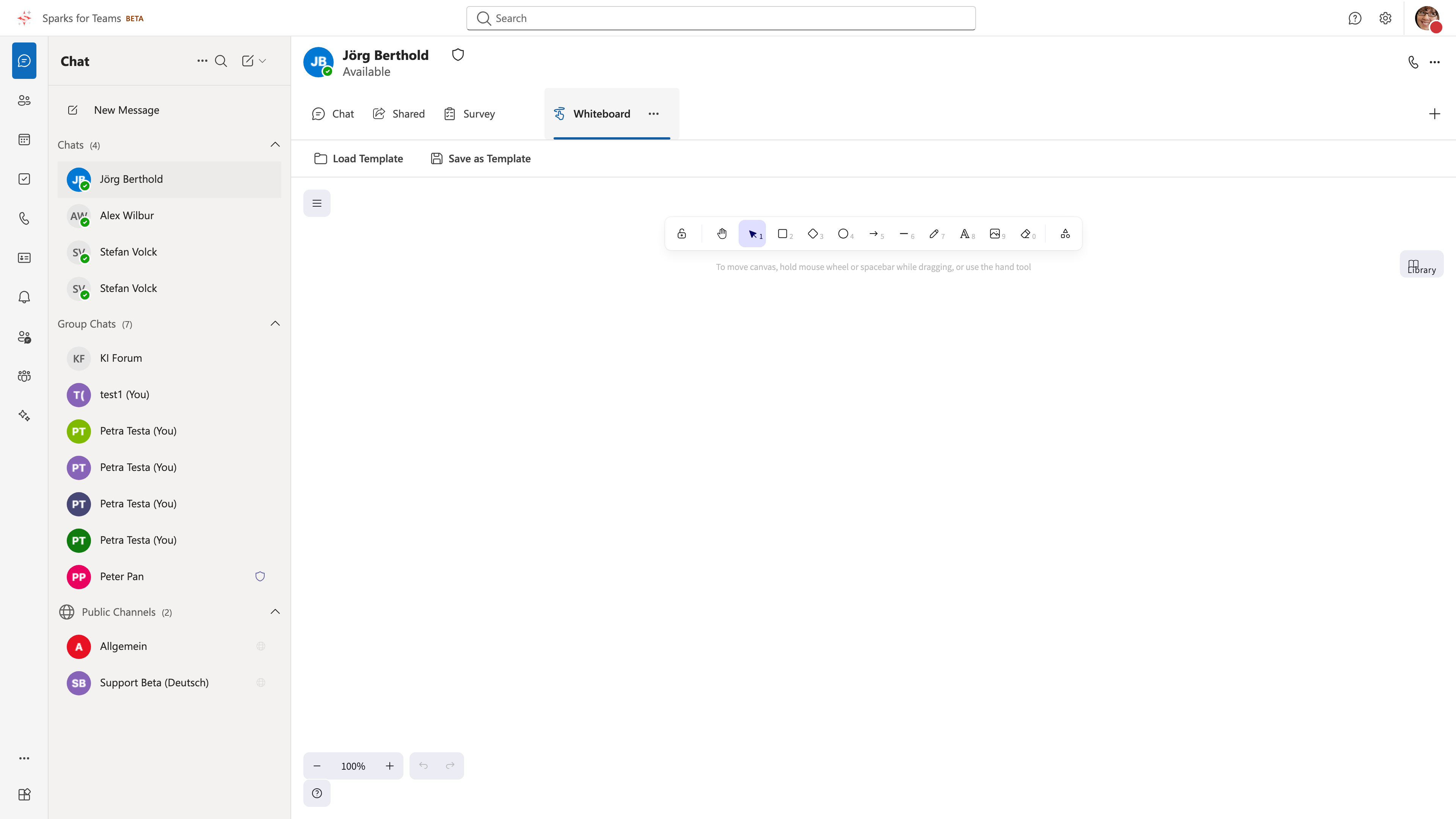Image resolution: width=1456 pixels, height=819 pixels.
Task: Click the shield icon beside Jörg Berthold
Action: pyautogui.click(x=458, y=55)
